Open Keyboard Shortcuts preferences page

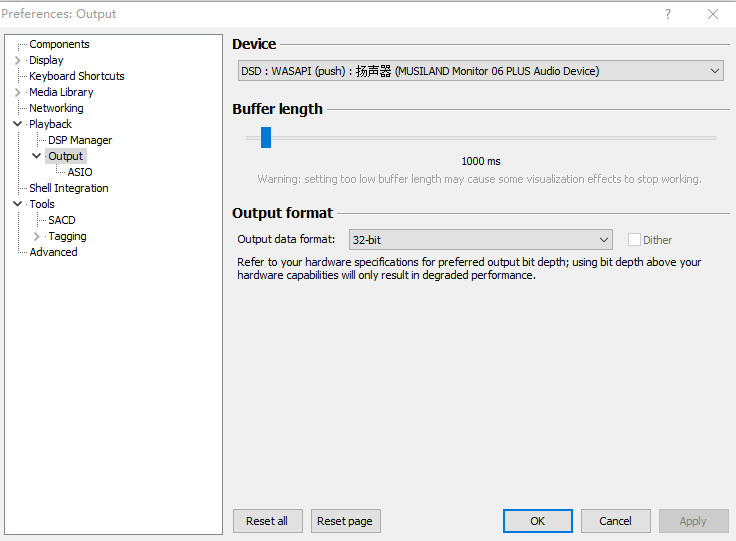pos(77,76)
